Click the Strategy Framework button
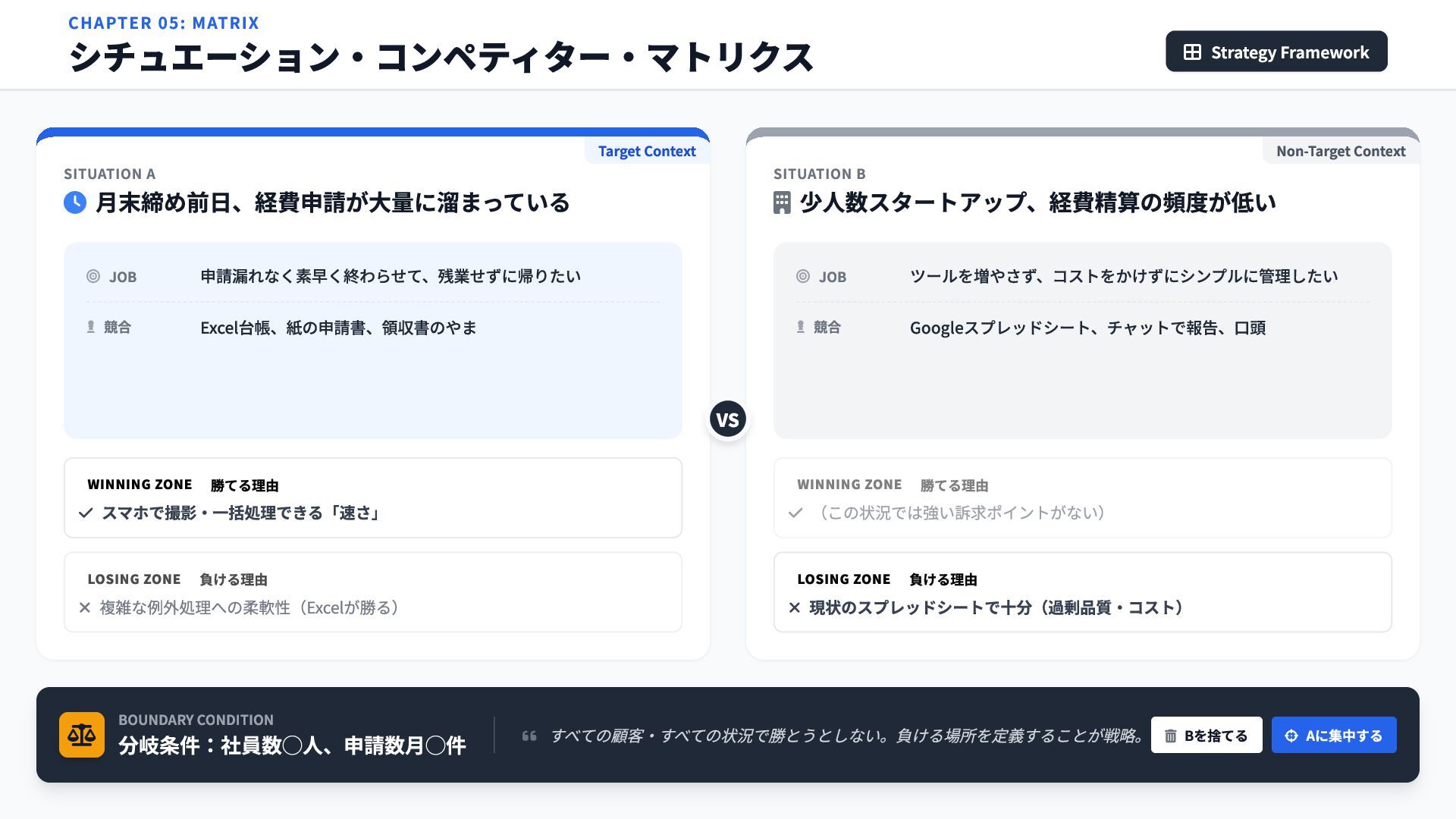Viewport: 1456px width, 819px height. pos(1276,52)
